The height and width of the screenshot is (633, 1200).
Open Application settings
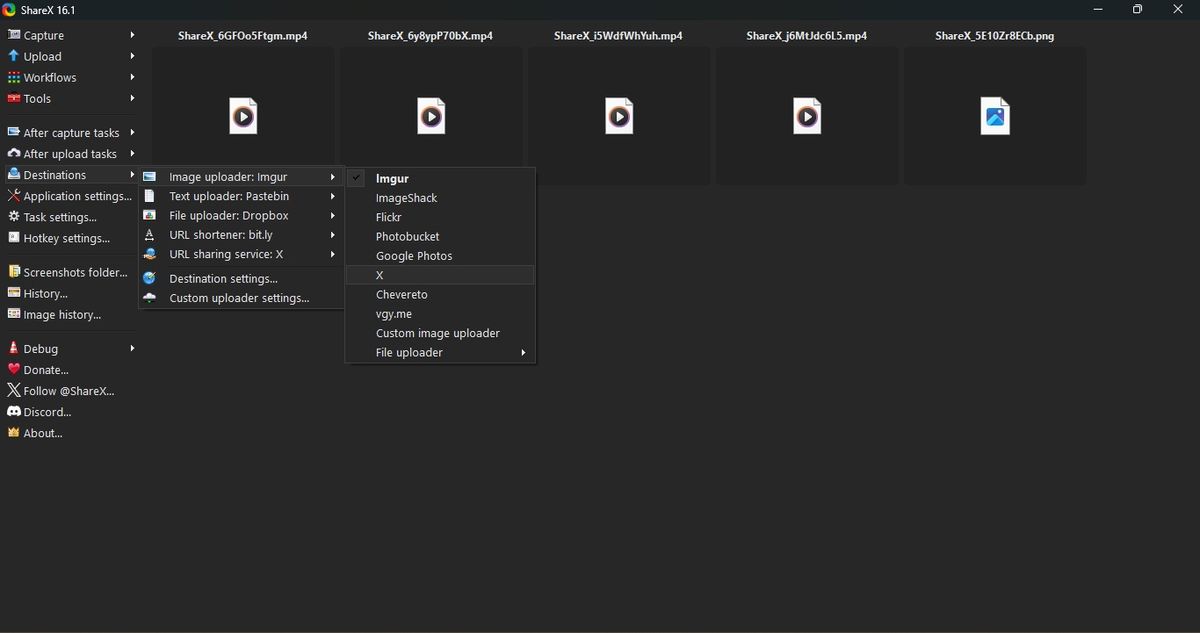point(71,196)
